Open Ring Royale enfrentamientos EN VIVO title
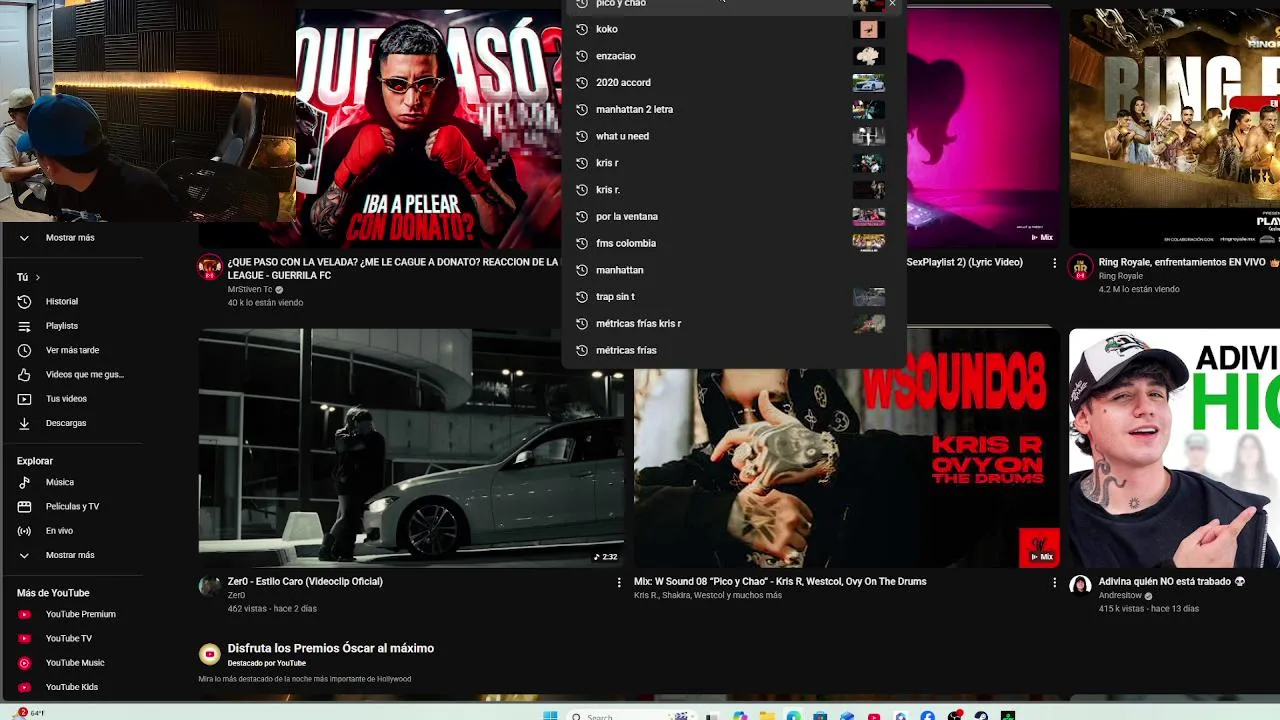Viewport: 1280px width, 720px height. pyautogui.click(x=1189, y=262)
